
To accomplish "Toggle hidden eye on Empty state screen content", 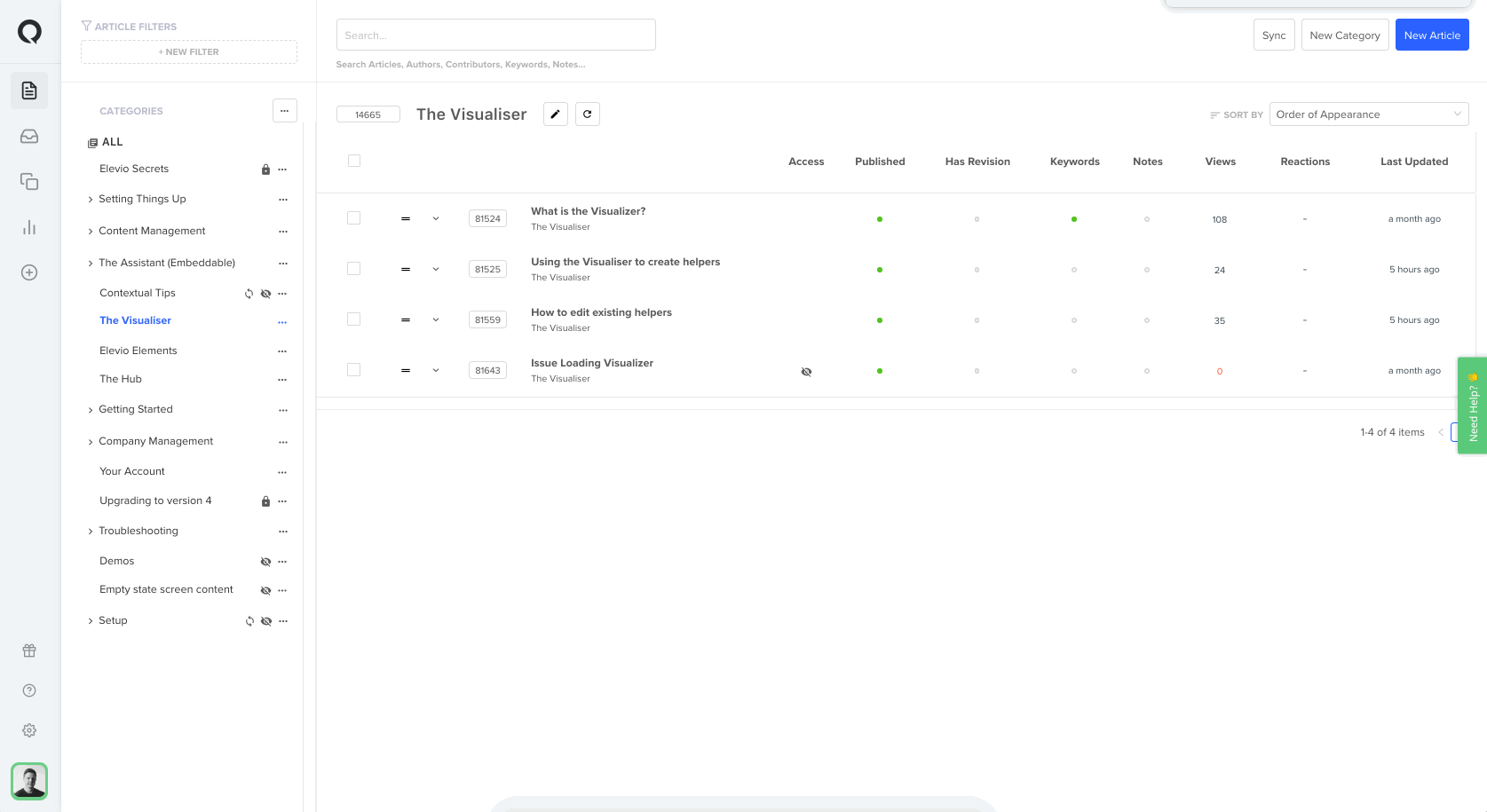I will click(x=265, y=590).
